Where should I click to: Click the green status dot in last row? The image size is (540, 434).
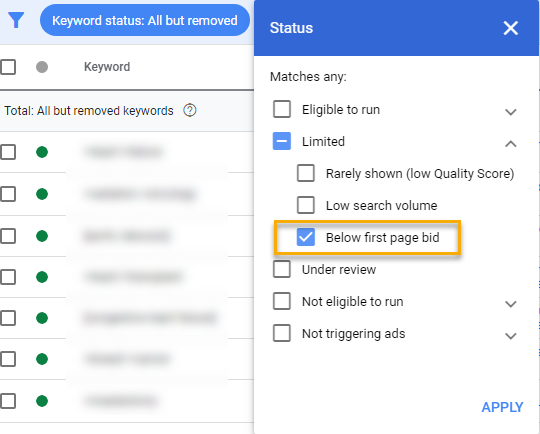click(x=42, y=401)
